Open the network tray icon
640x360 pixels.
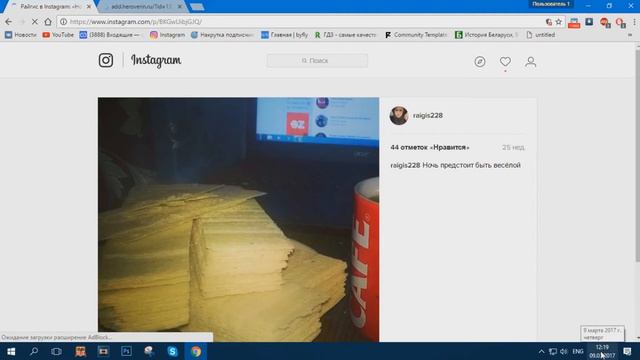tap(553, 351)
